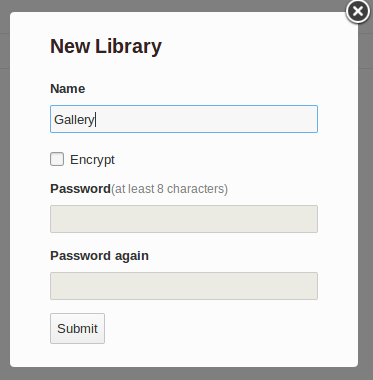
Task: Submit the new library form
Action: (77, 328)
